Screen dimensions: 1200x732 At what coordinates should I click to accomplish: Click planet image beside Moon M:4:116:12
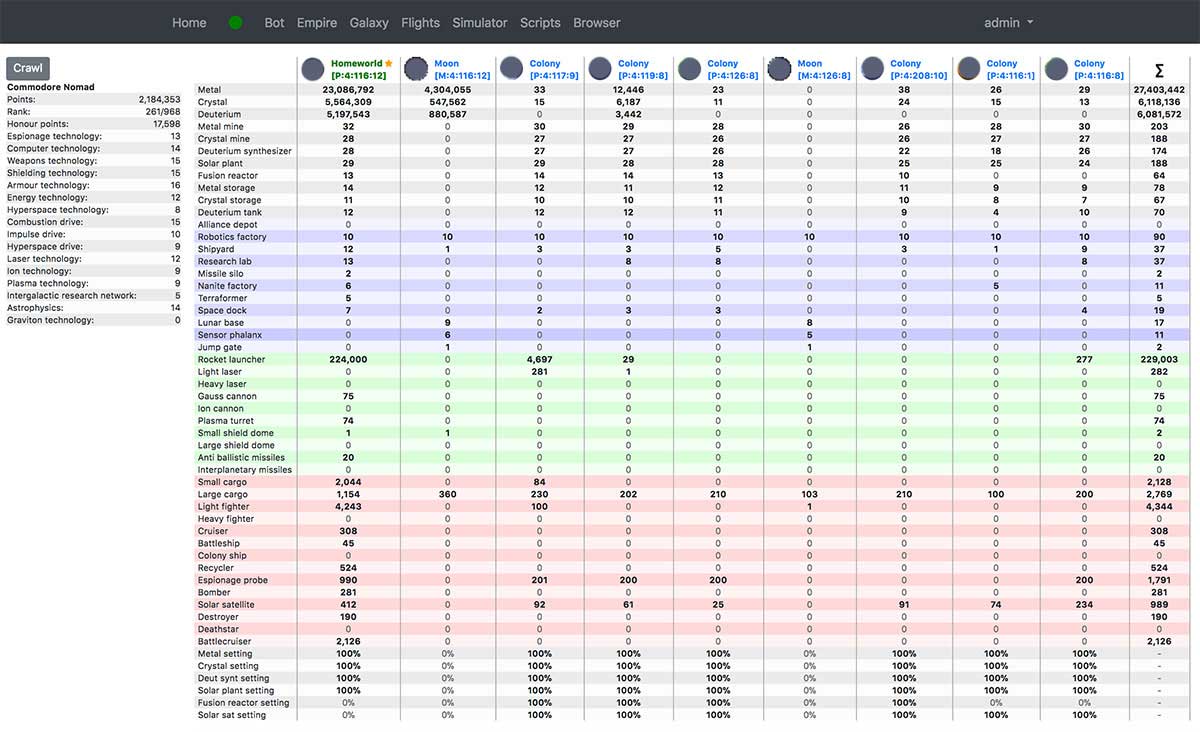pyautogui.click(x=416, y=69)
